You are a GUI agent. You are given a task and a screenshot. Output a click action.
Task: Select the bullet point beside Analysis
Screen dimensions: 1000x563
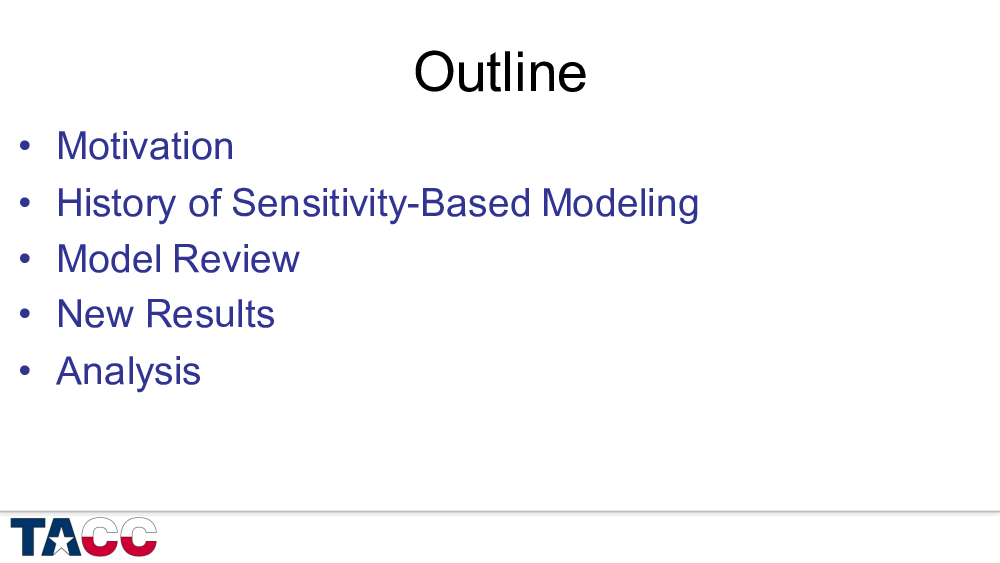(25, 372)
